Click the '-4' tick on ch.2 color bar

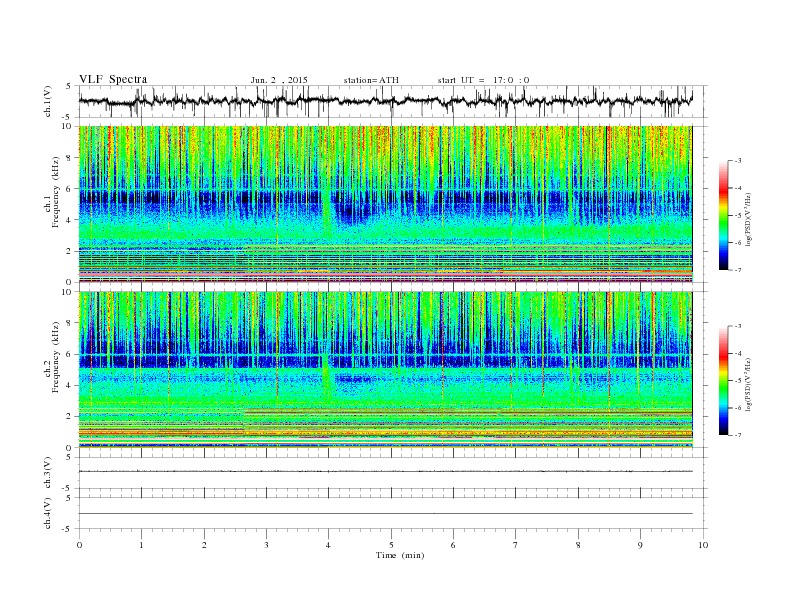tap(738, 353)
